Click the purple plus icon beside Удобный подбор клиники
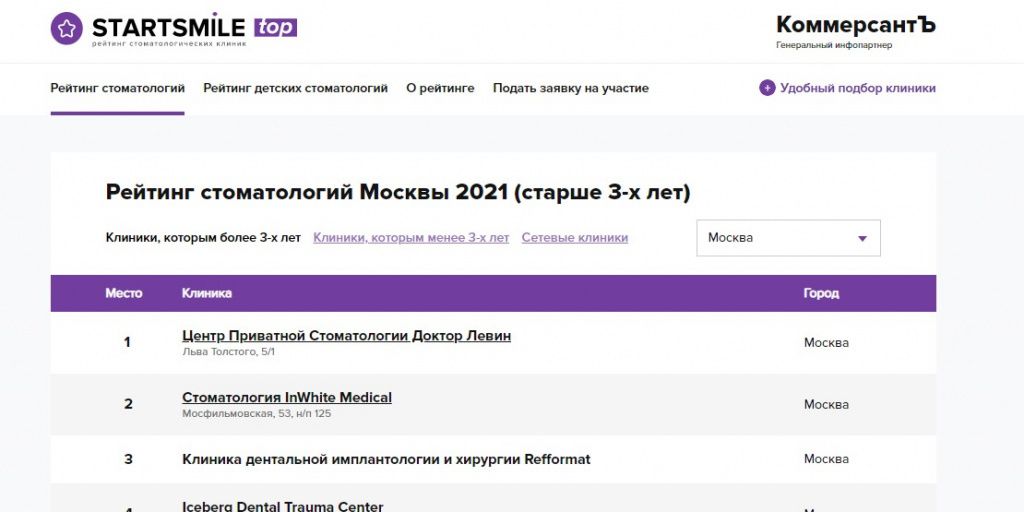Image resolution: width=1024 pixels, height=512 pixels. point(767,88)
